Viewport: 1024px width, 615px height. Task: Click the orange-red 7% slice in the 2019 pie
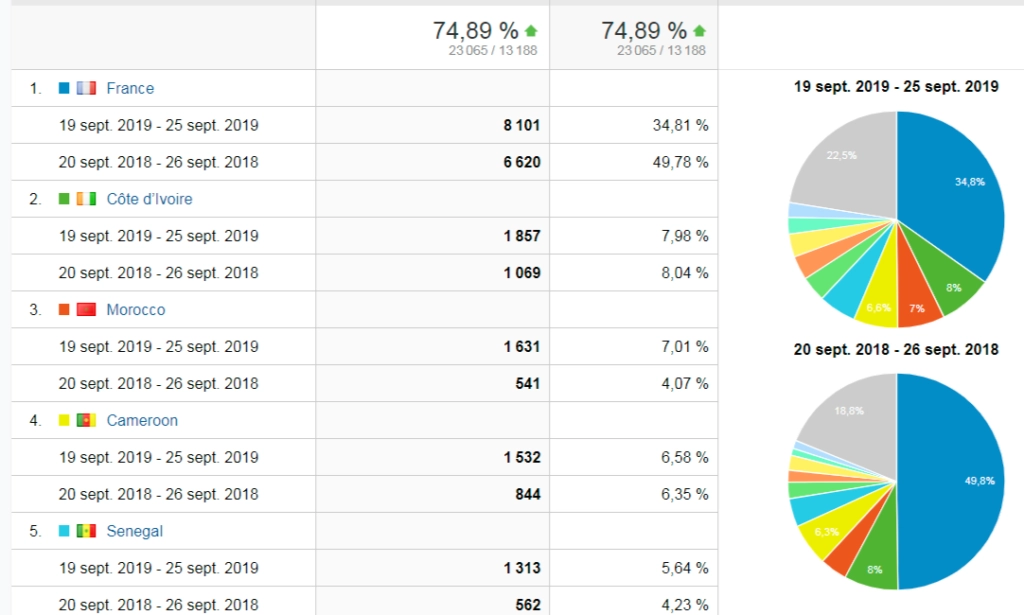[917, 306]
